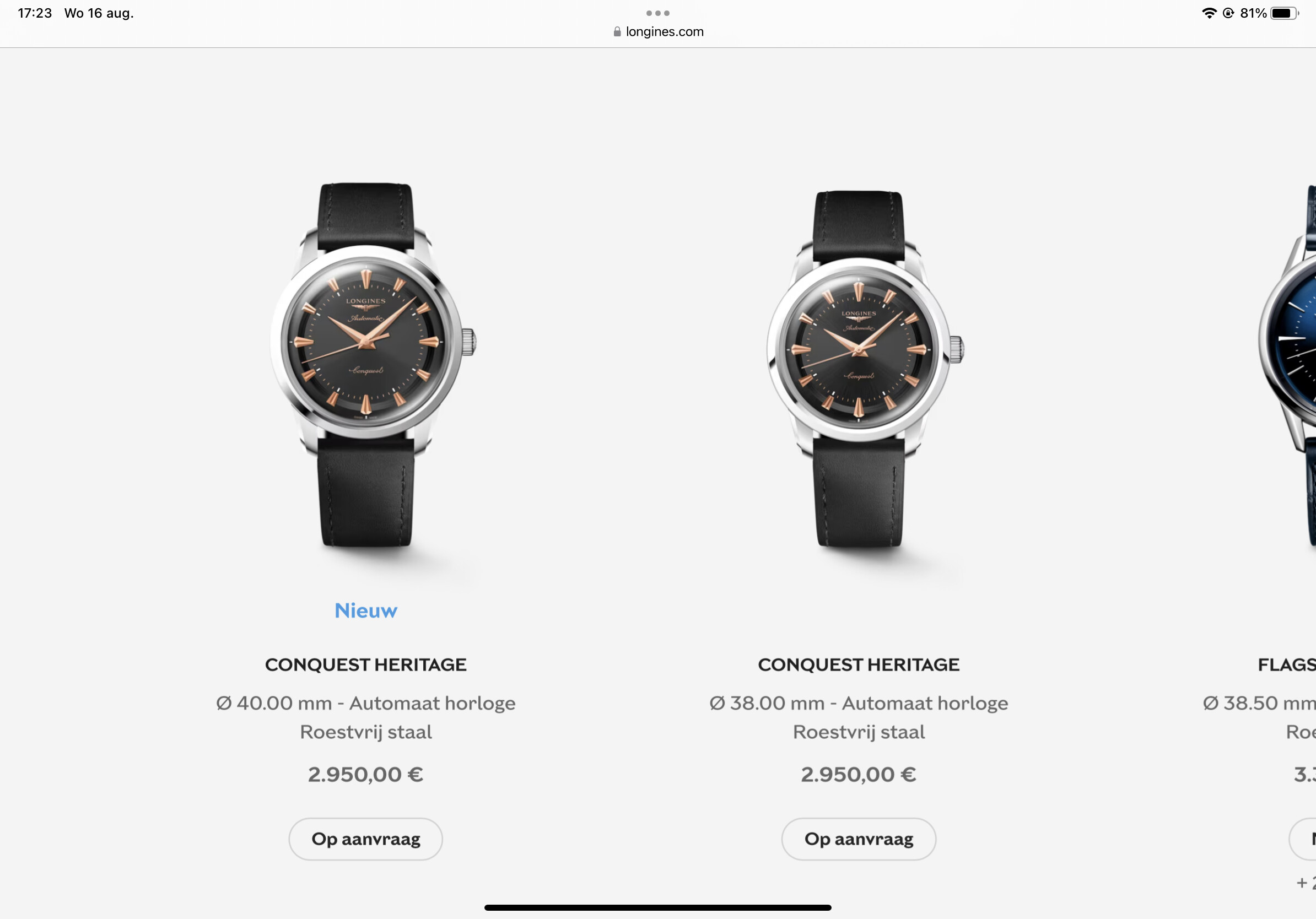The height and width of the screenshot is (919, 1316).
Task: Tap the orientation lock status icon
Action: 1228,13
